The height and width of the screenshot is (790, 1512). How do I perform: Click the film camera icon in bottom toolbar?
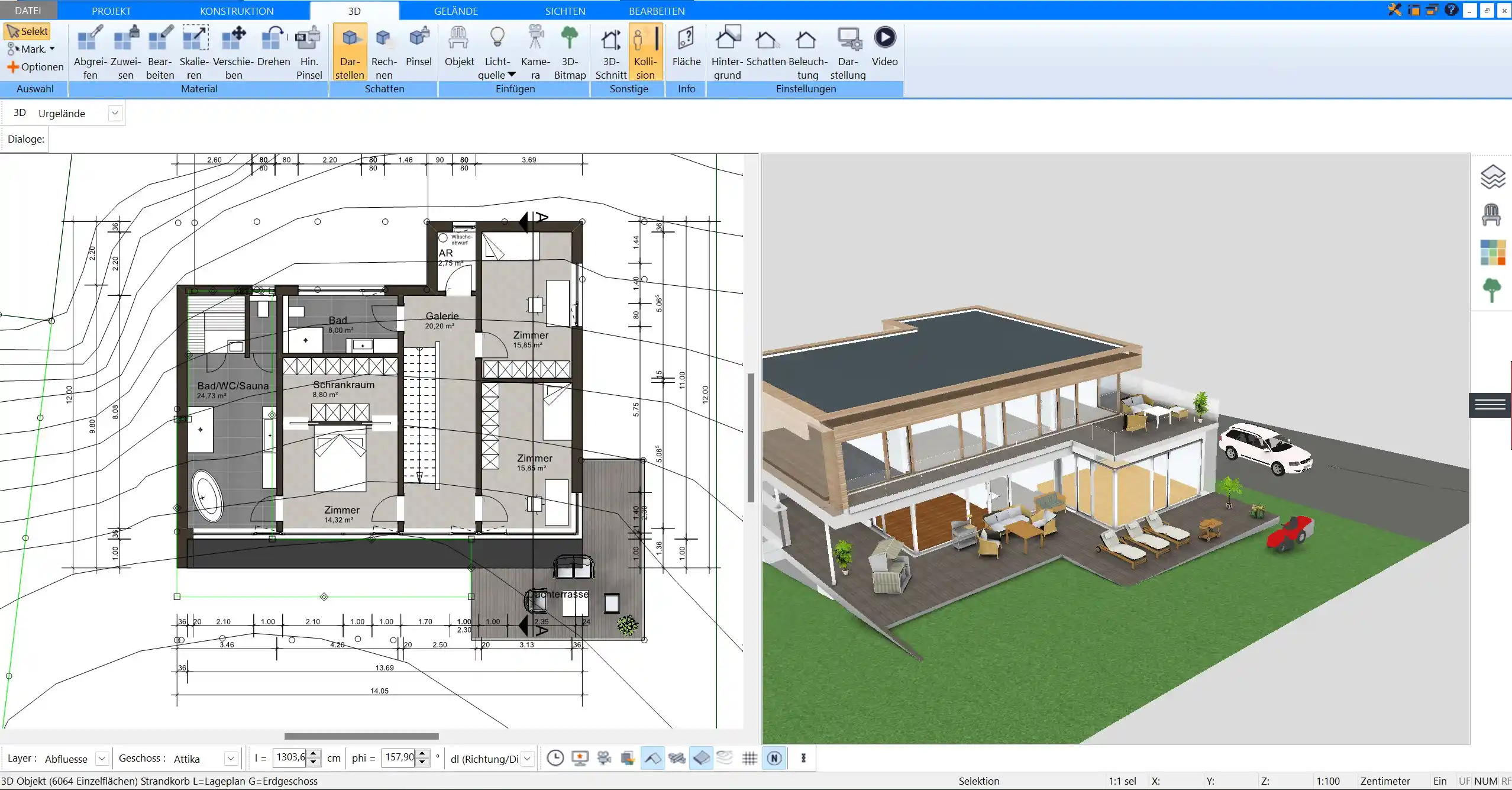(x=604, y=758)
